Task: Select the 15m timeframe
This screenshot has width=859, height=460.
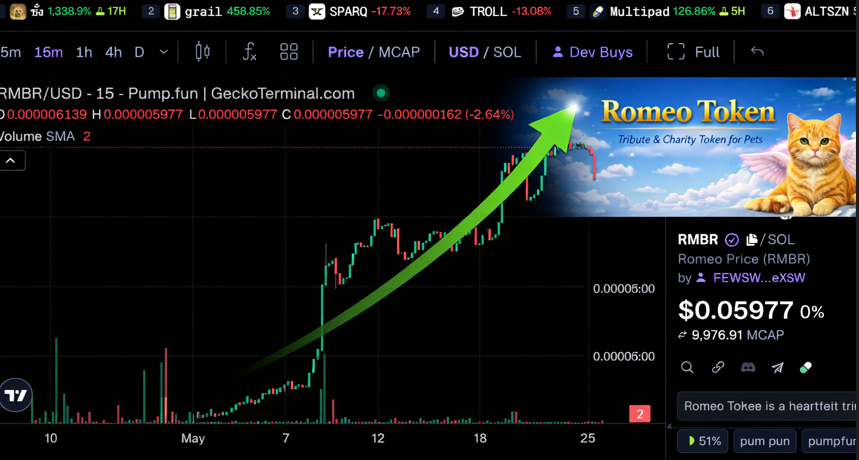Action: pyautogui.click(x=48, y=53)
